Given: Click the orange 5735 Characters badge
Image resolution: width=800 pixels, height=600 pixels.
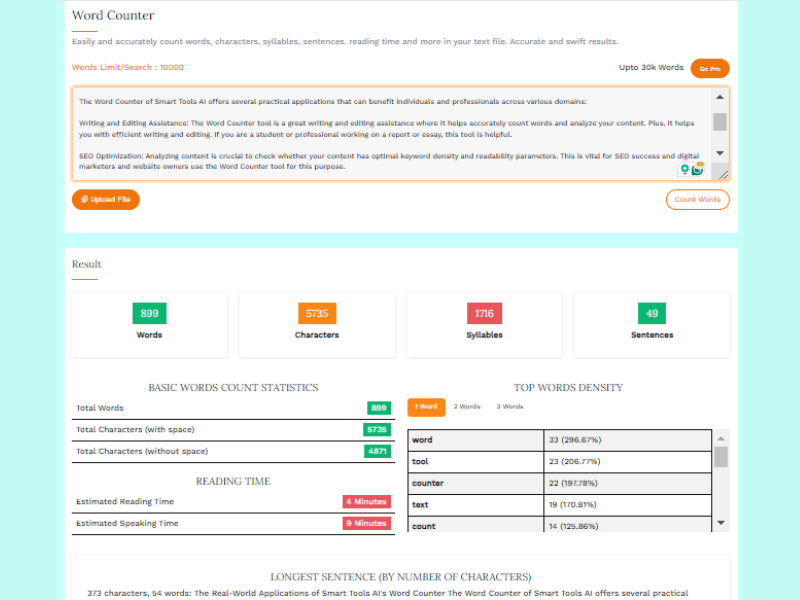Looking at the screenshot, I should [x=316, y=313].
